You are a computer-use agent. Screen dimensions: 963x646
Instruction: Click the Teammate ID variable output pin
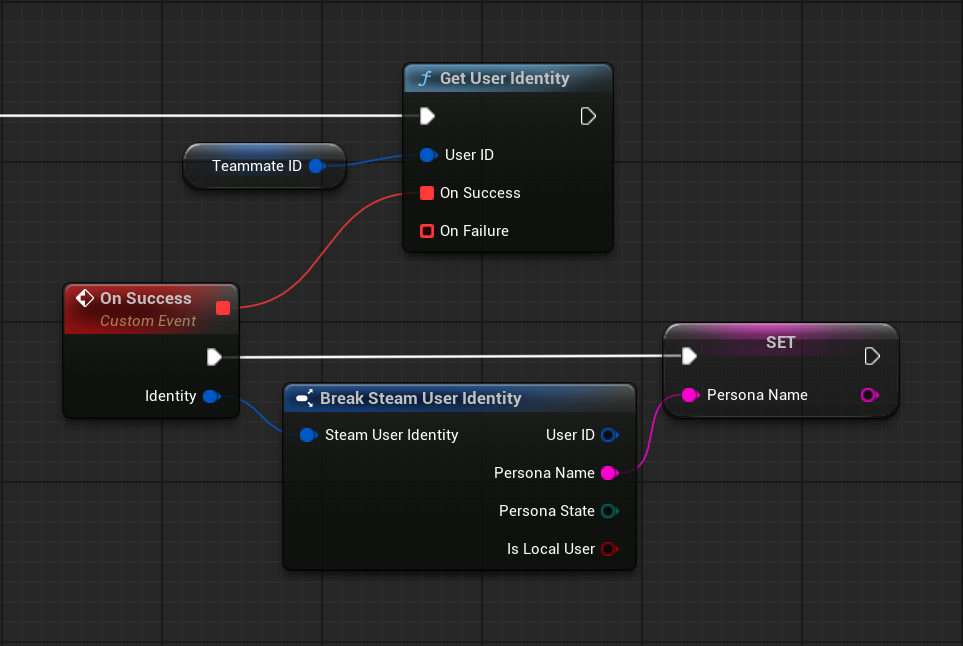[x=316, y=166]
